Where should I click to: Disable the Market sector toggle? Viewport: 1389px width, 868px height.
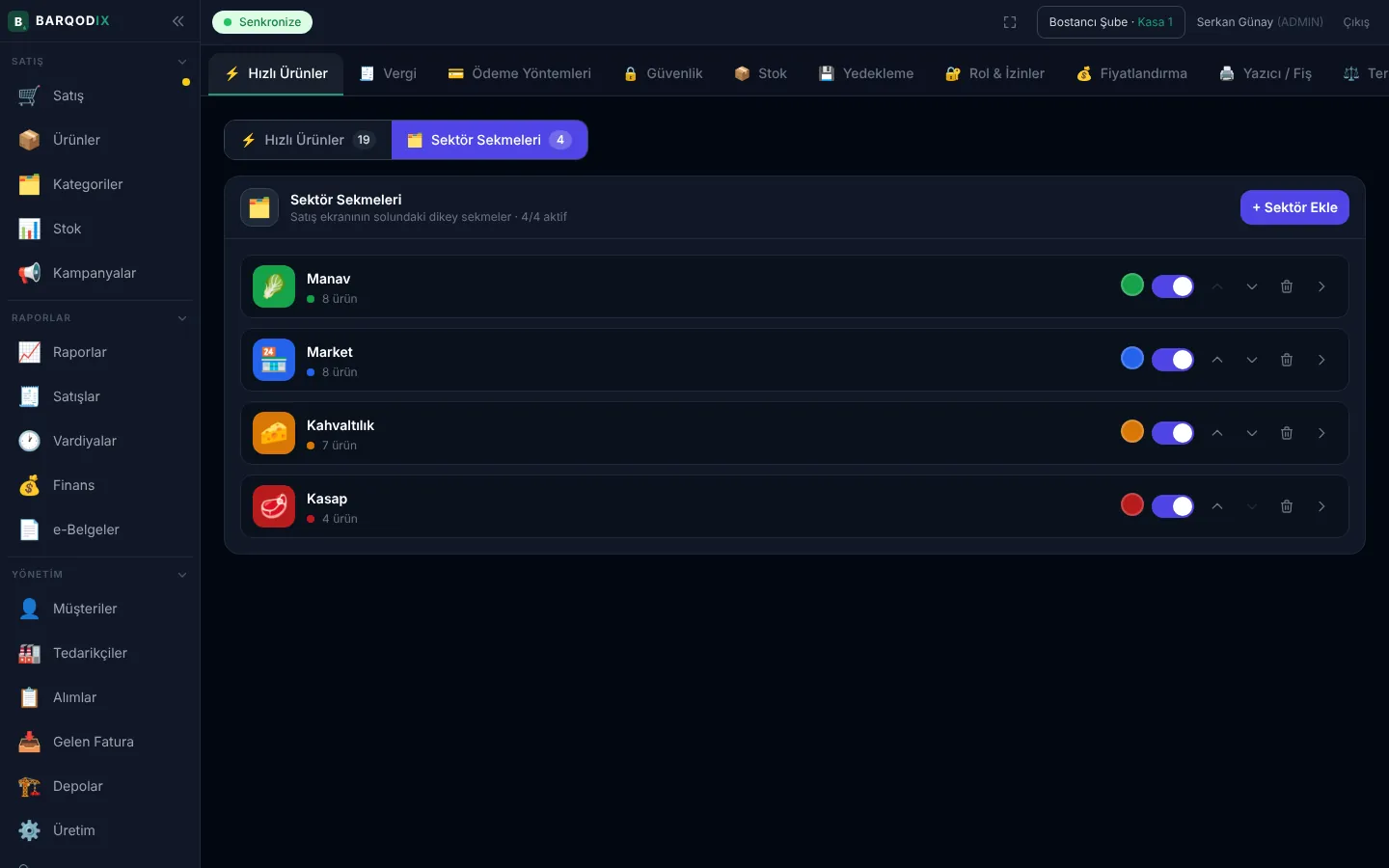point(1173,360)
